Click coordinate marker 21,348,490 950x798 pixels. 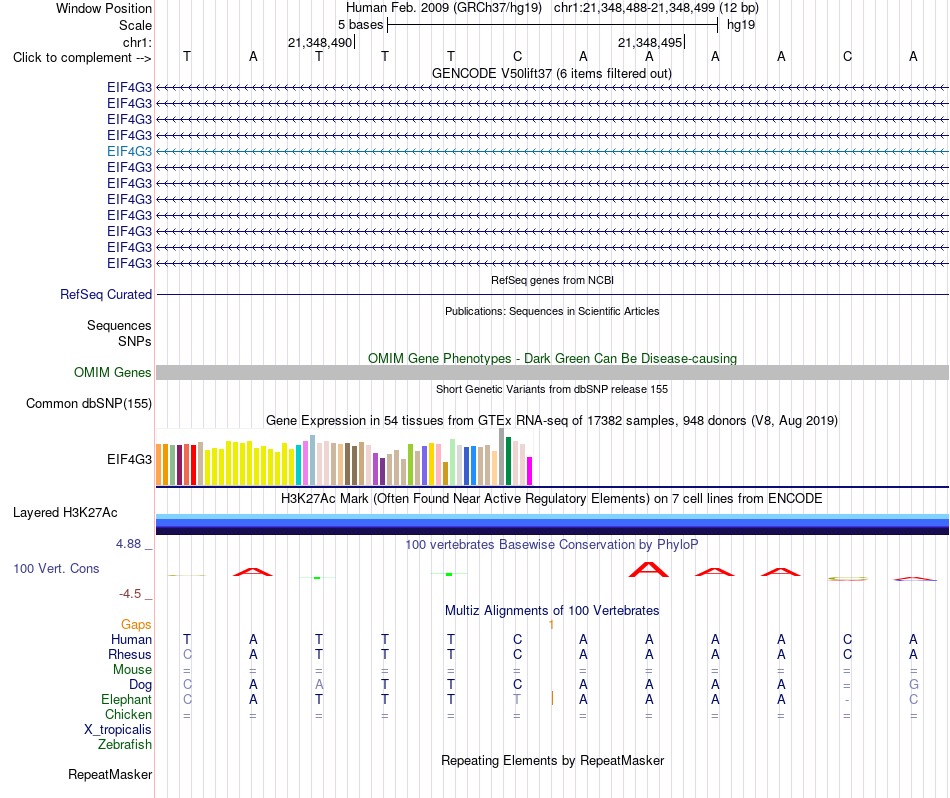pyautogui.click(x=320, y=42)
